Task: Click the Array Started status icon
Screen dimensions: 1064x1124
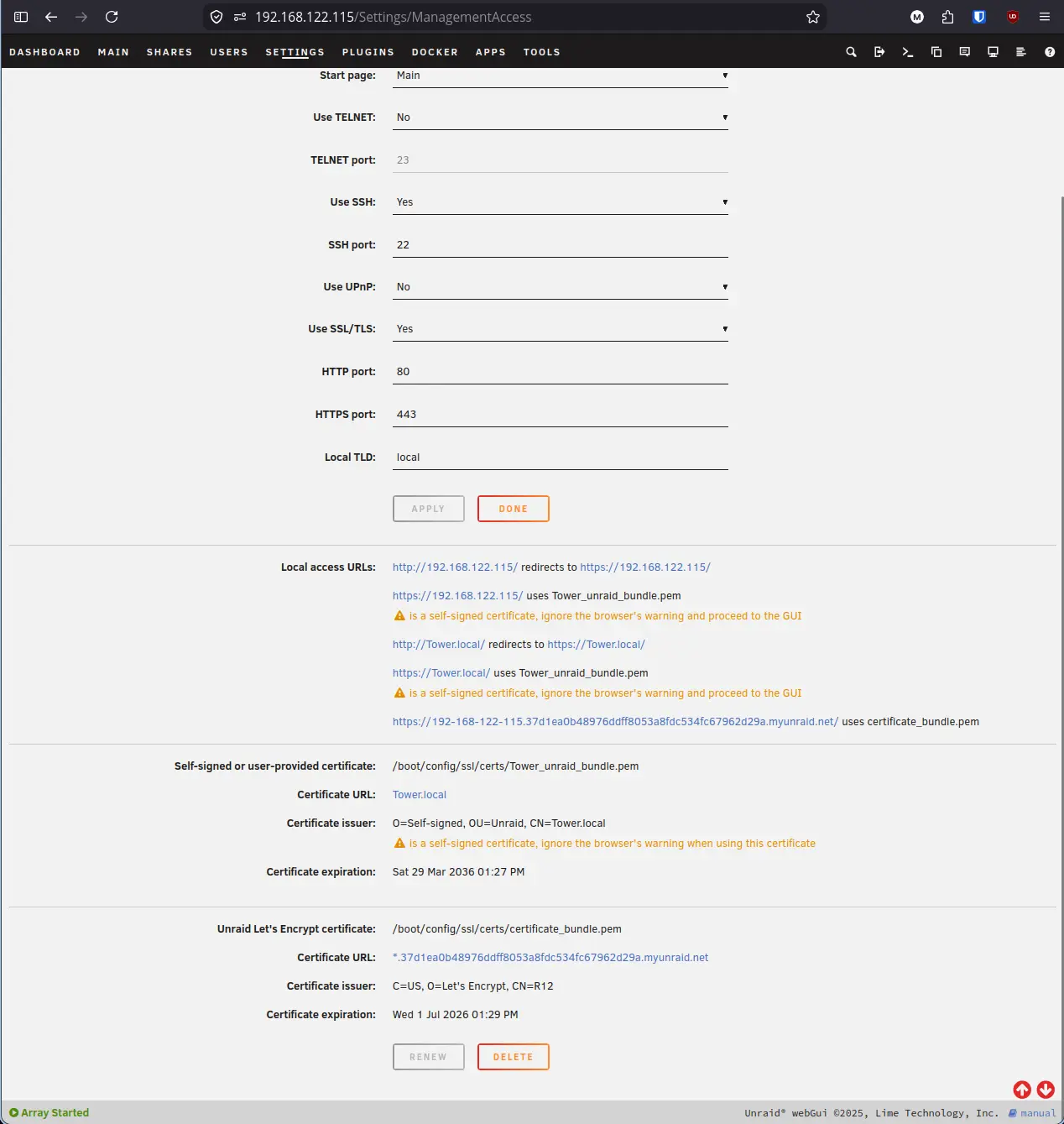Action: coord(13,1113)
